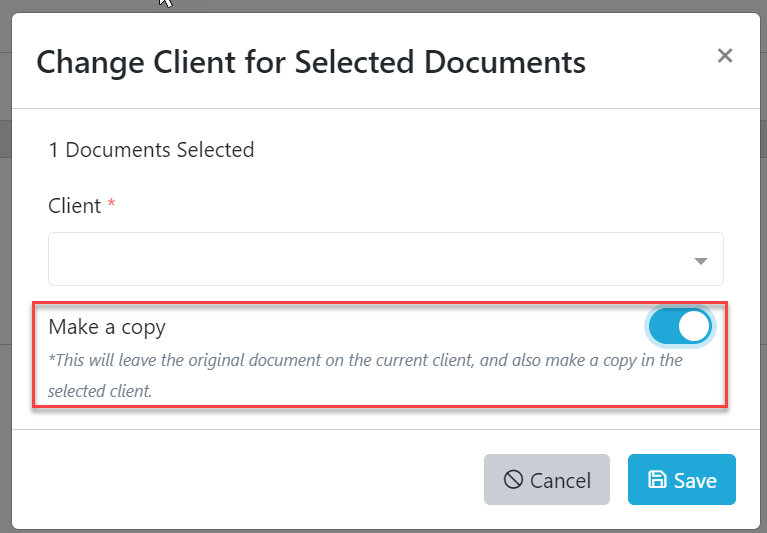
Task: Click the "Make a copy" label text
Action: tap(107, 326)
